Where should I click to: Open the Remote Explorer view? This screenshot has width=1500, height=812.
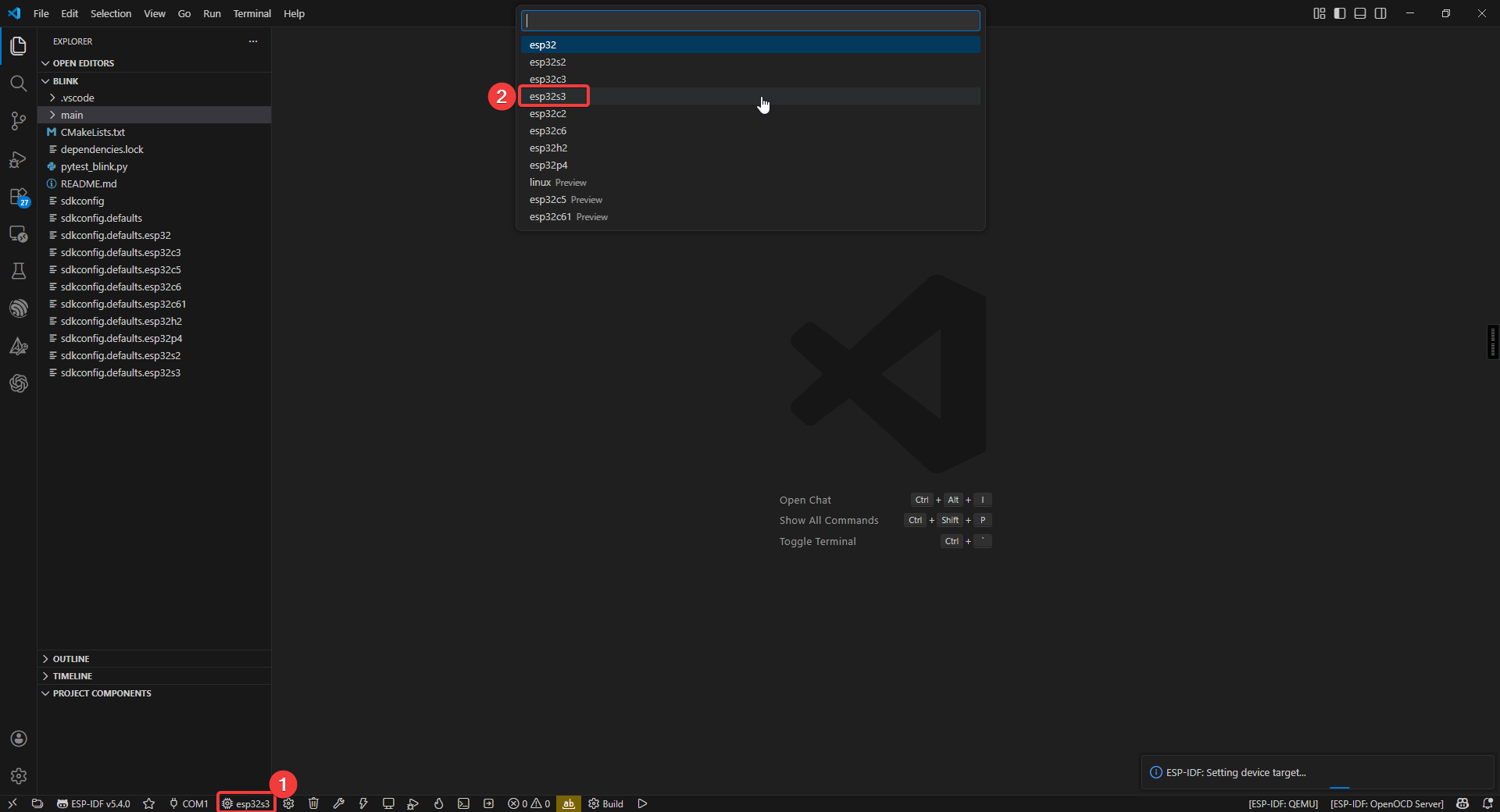[x=19, y=234]
